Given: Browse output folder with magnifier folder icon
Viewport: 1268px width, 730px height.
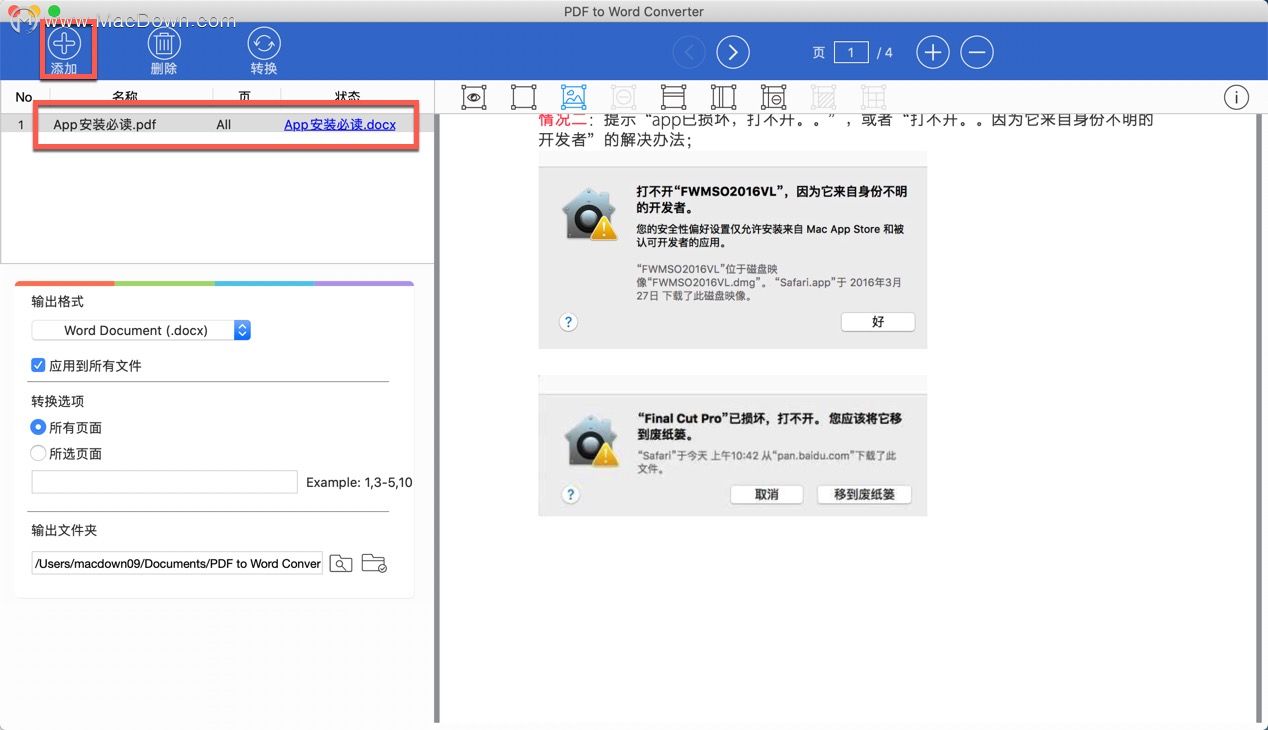Looking at the screenshot, I should pos(341,563).
